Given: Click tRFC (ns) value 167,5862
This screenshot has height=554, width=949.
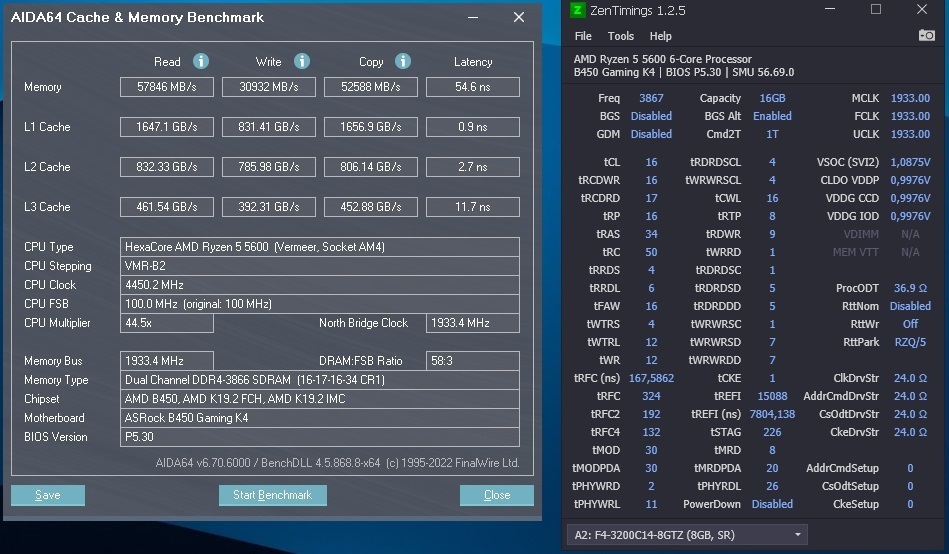Looking at the screenshot, I should coord(651,378).
